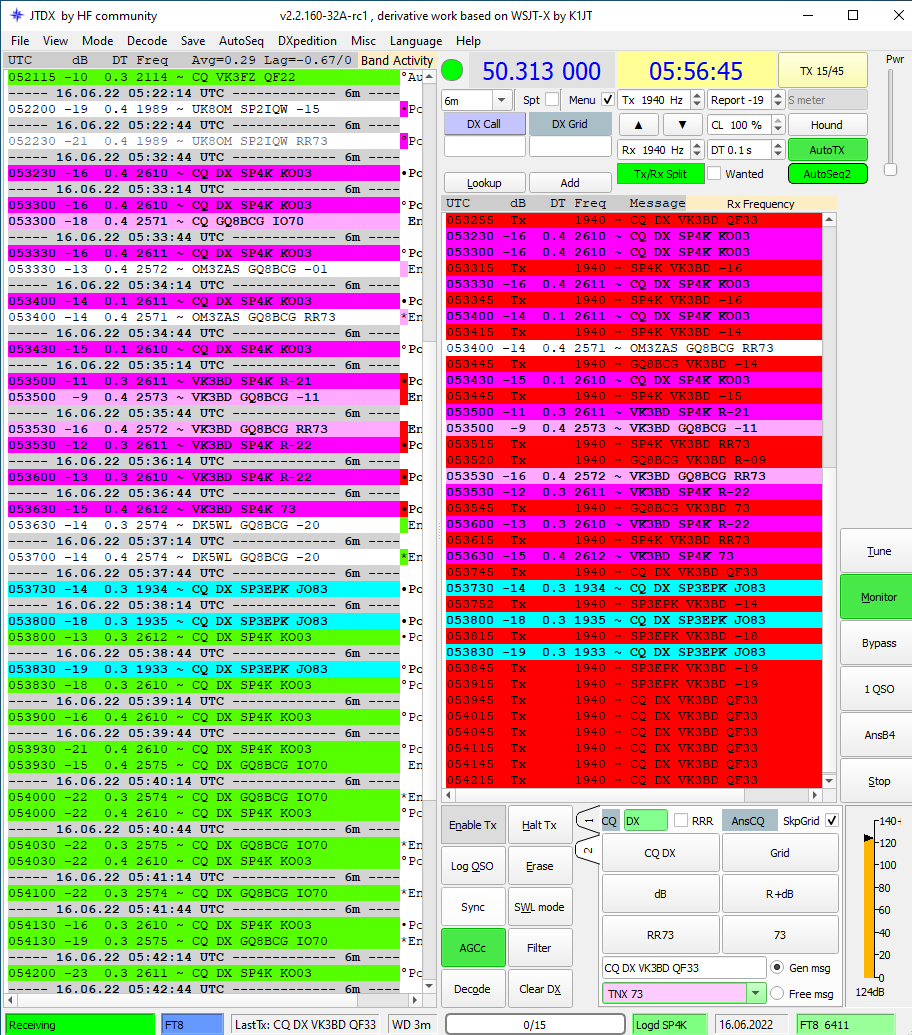
Task: Toggle the Tx/Rx Split button
Action: [660, 174]
